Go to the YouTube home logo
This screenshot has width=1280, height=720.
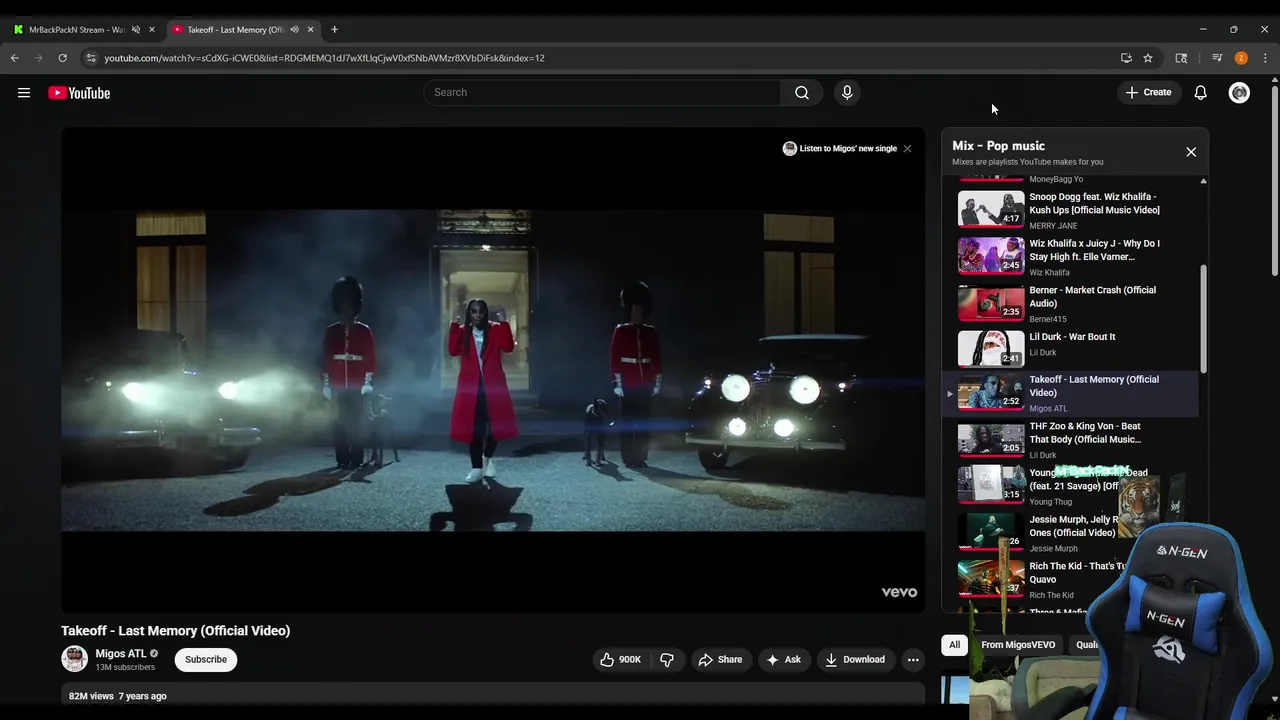79,93
